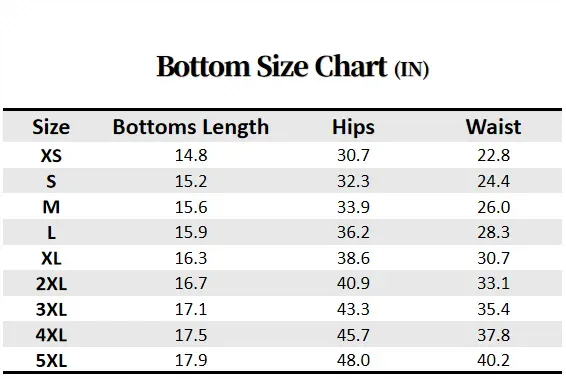566x379 pixels.
Task: Select the Size column header
Action: tap(51, 127)
